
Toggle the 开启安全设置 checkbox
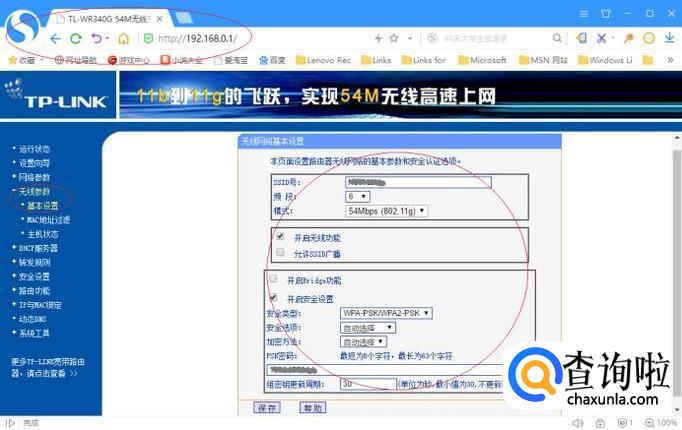[273, 298]
